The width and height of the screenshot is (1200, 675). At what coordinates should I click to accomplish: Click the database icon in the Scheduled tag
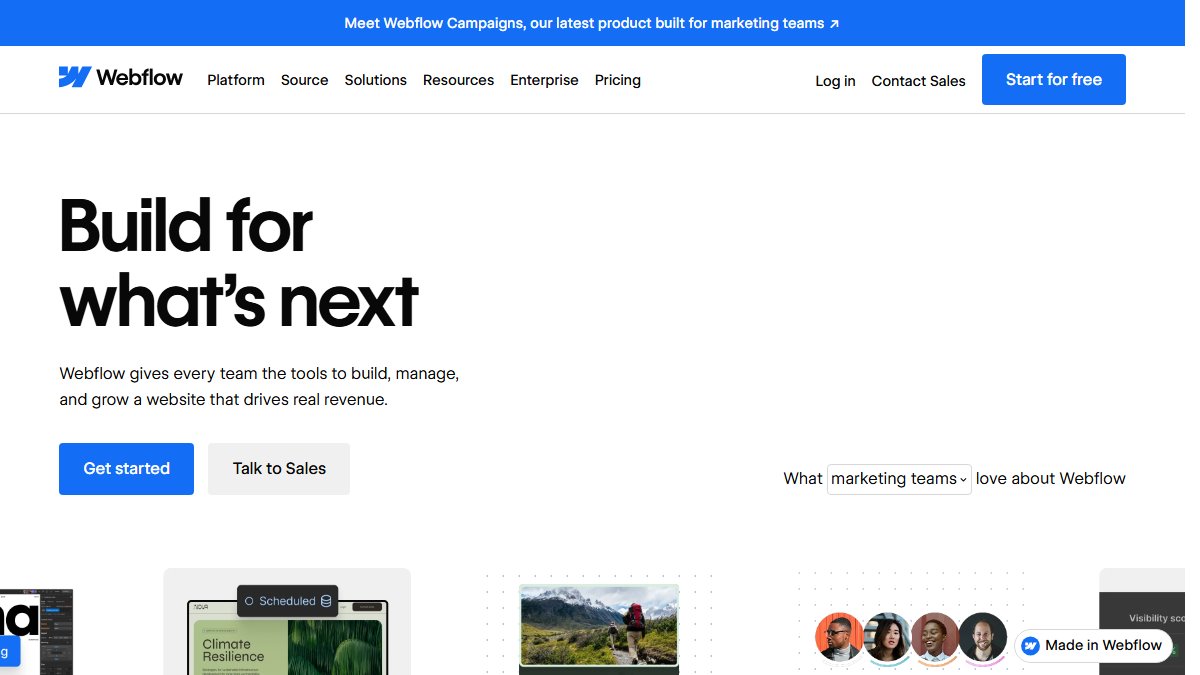point(324,601)
